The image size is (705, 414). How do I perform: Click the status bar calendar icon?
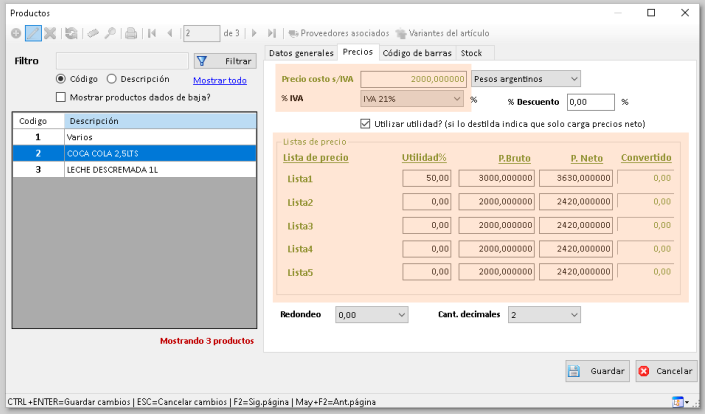[x=679, y=401]
